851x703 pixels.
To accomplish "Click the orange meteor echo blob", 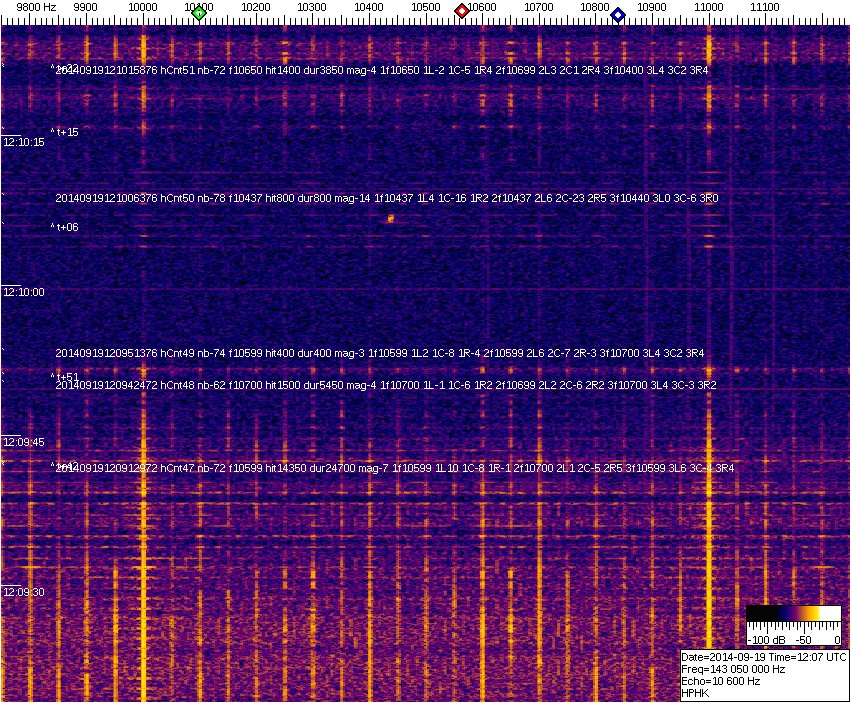I will (x=391, y=218).
